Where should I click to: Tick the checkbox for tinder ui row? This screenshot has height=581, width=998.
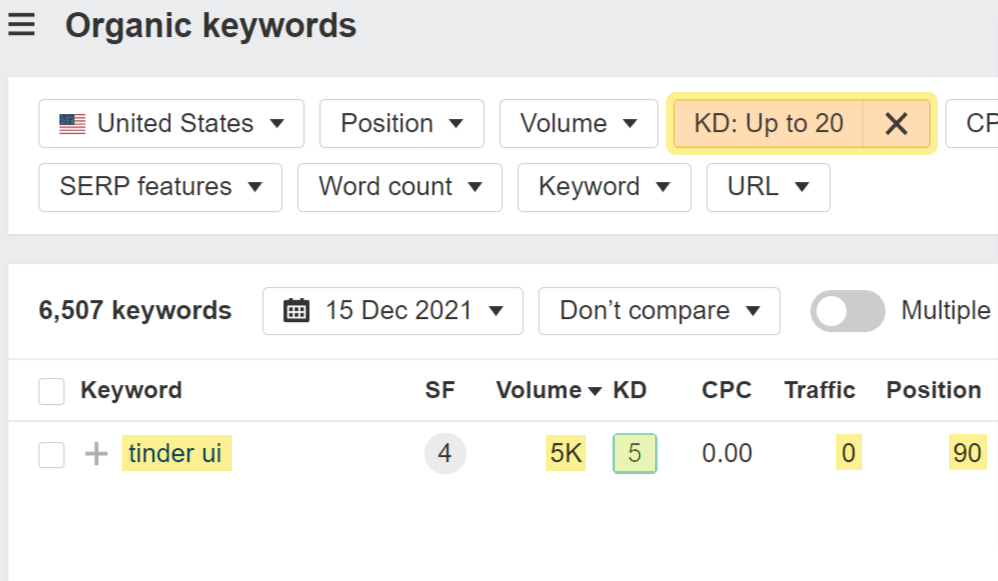(51, 455)
